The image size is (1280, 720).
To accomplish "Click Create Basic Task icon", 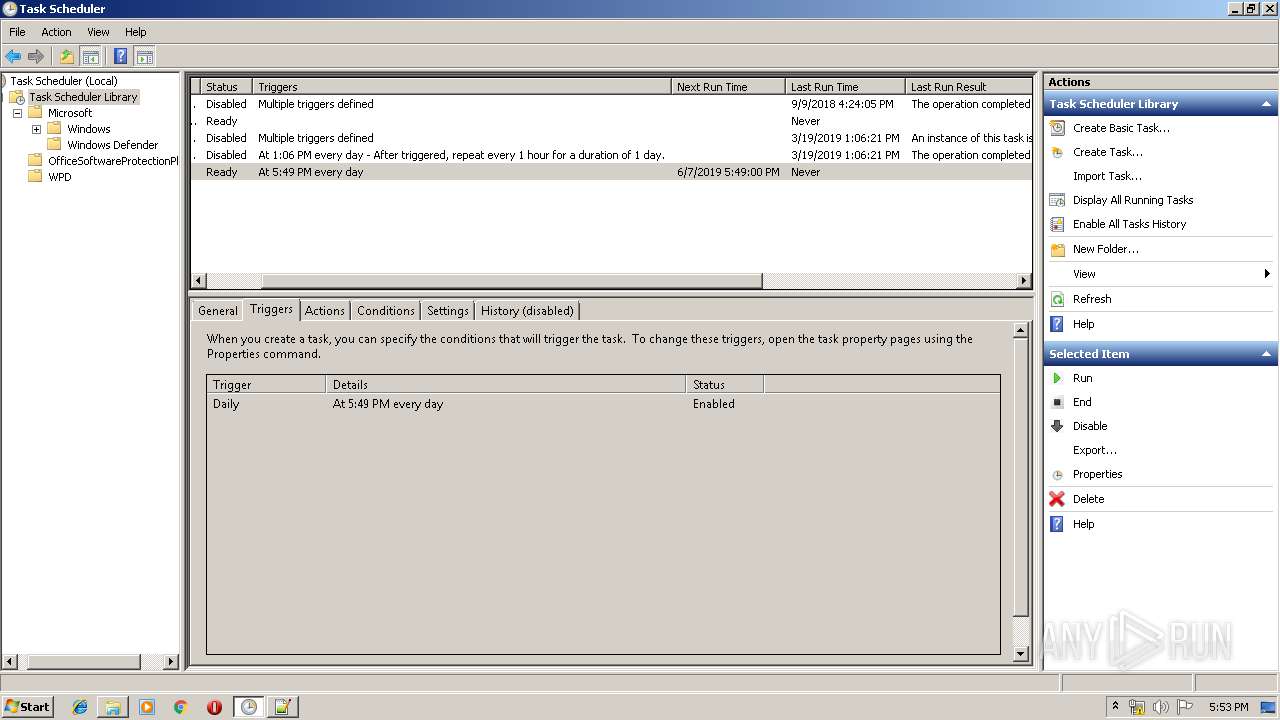I will point(1057,128).
